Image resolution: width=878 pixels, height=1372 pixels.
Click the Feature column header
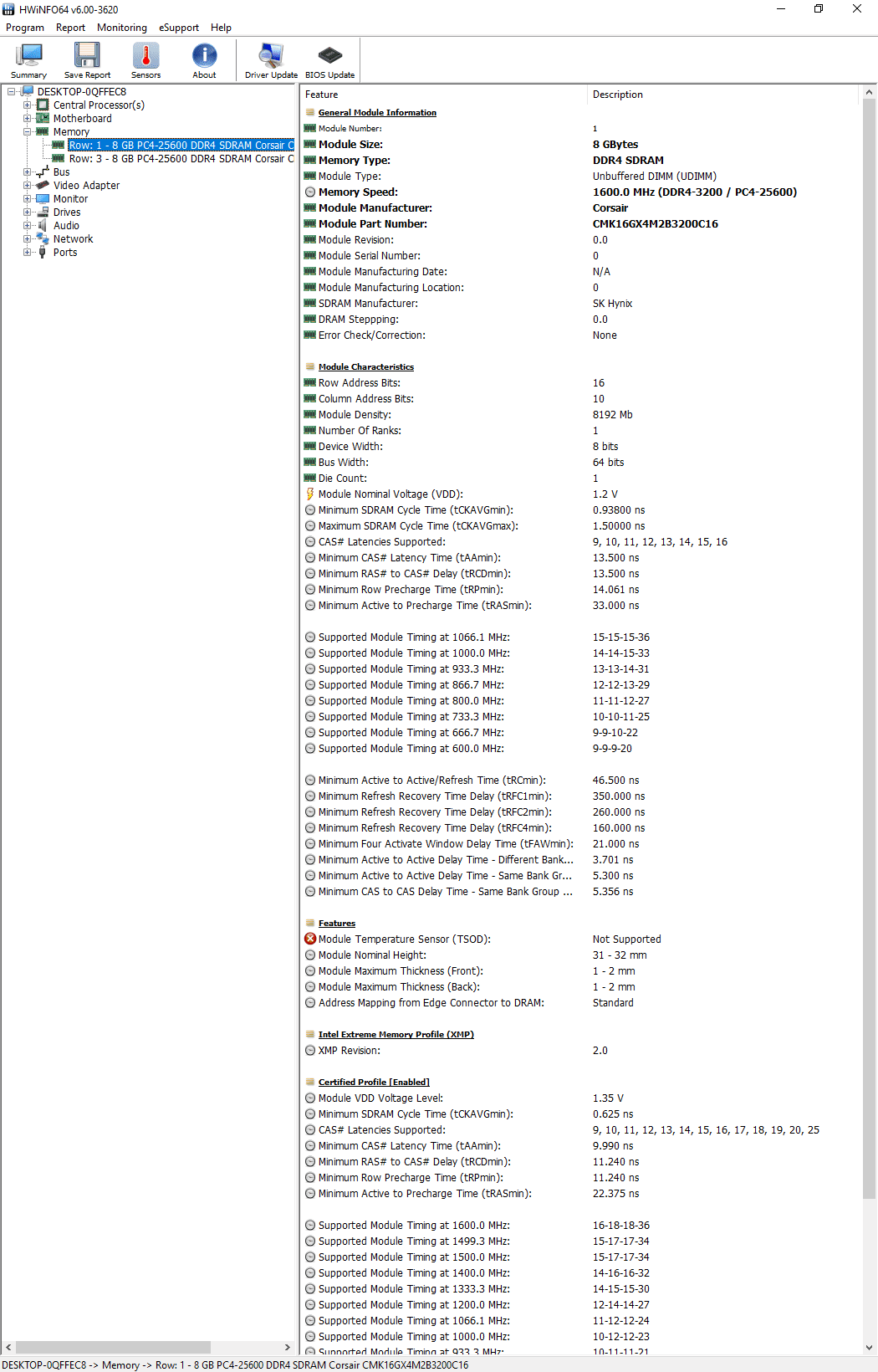tap(443, 95)
